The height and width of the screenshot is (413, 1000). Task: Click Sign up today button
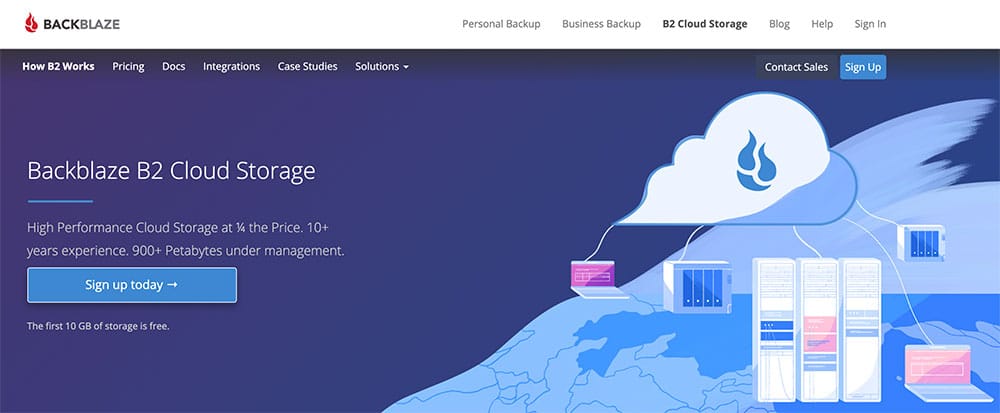tap(132, 285)
